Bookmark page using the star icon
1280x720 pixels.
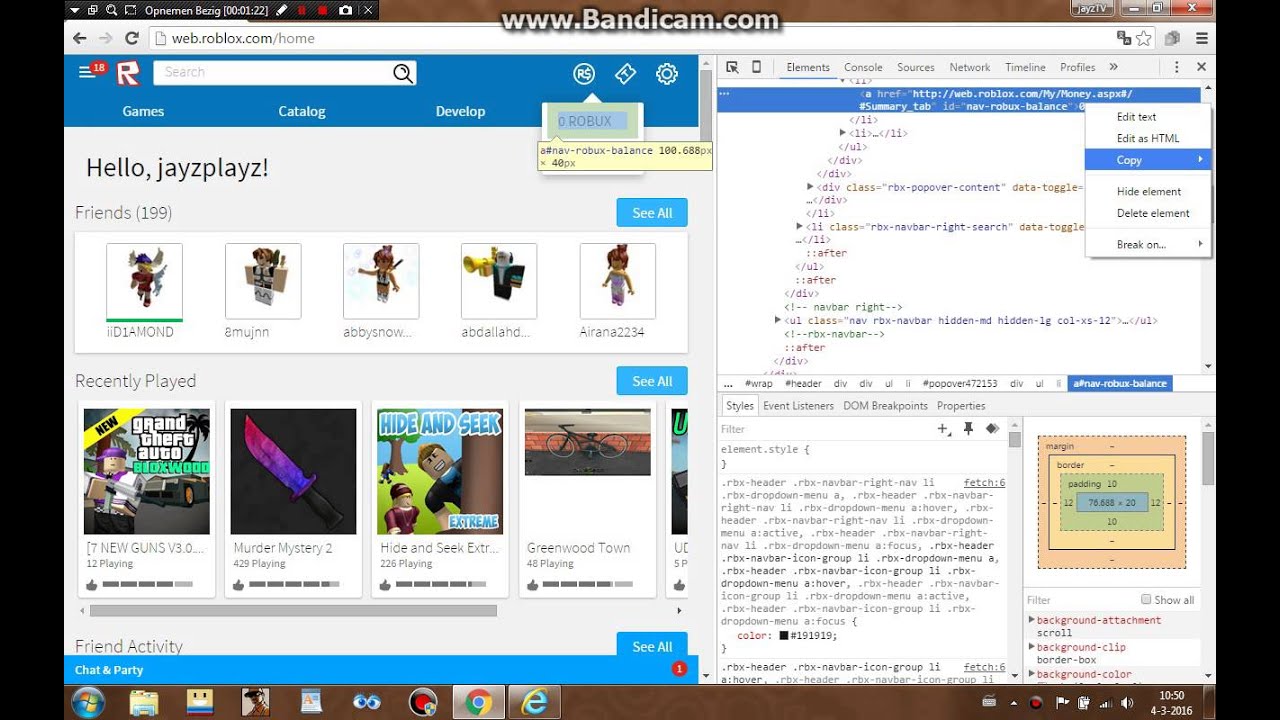click(x=1144, y=38)
